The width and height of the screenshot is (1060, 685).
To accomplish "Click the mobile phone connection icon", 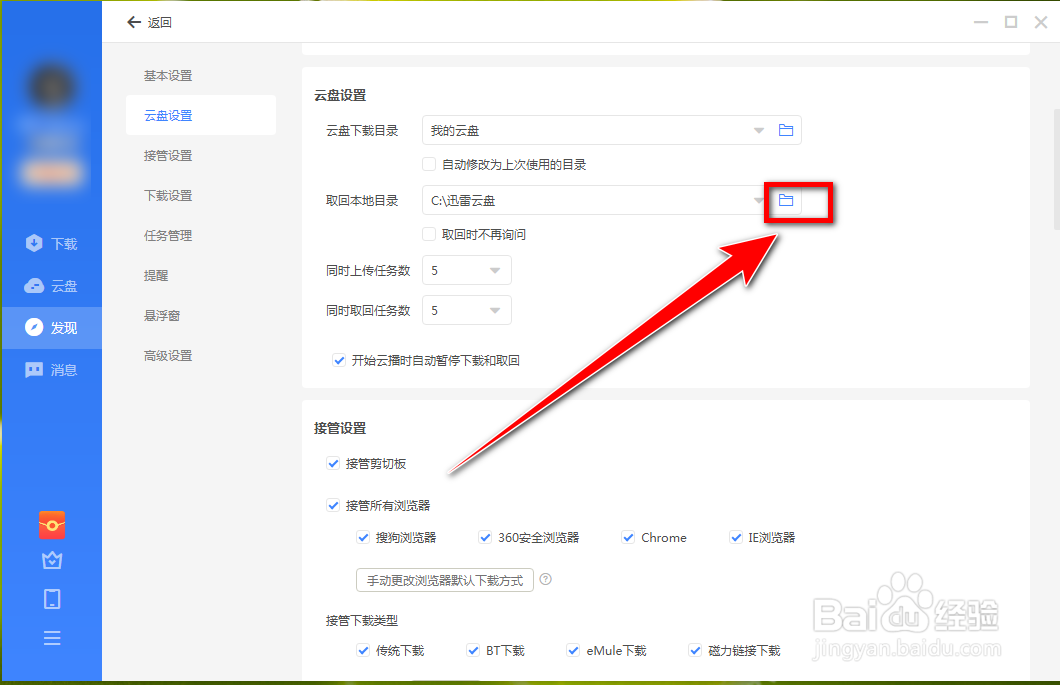I will coord(51,598).
